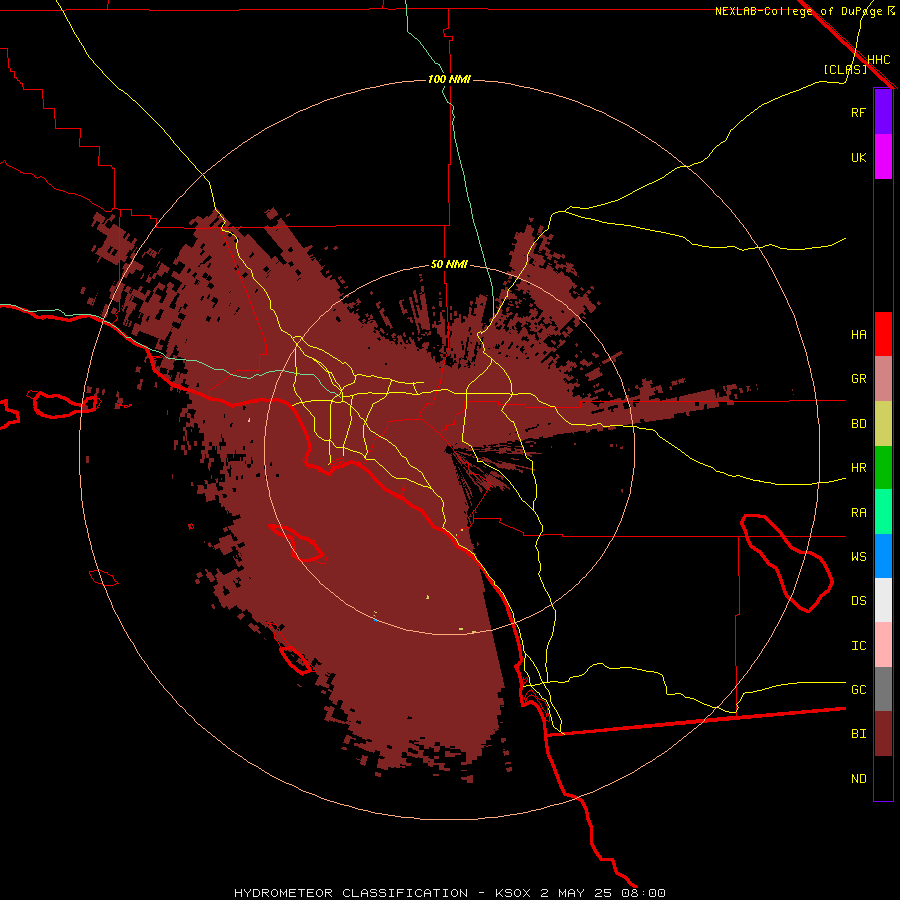Click the 'IC' legend label
The image size is (900, 900).
tap(858, 646)
